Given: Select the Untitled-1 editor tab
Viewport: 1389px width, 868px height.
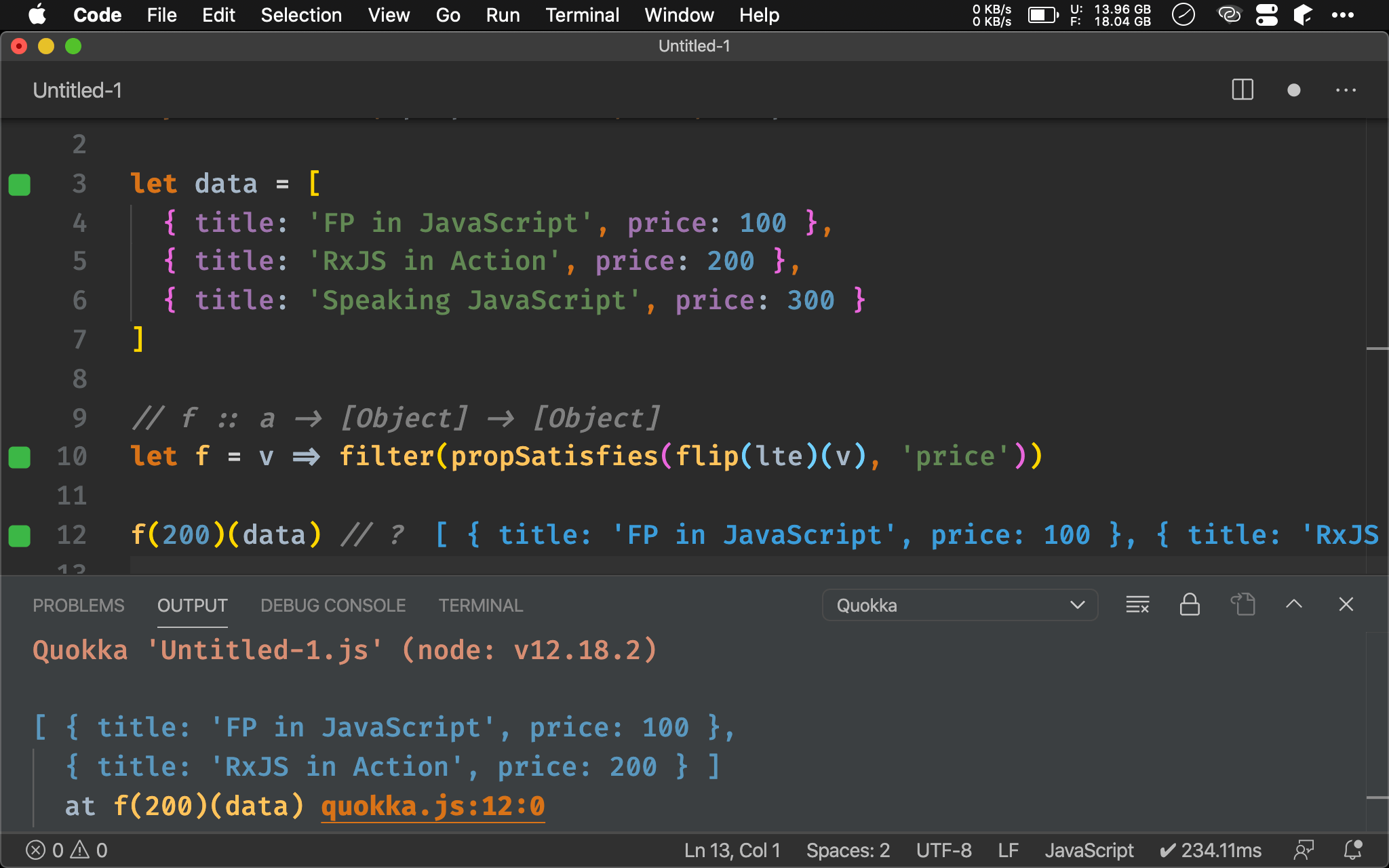Looking at the screenshot, I should coord(77,90).
